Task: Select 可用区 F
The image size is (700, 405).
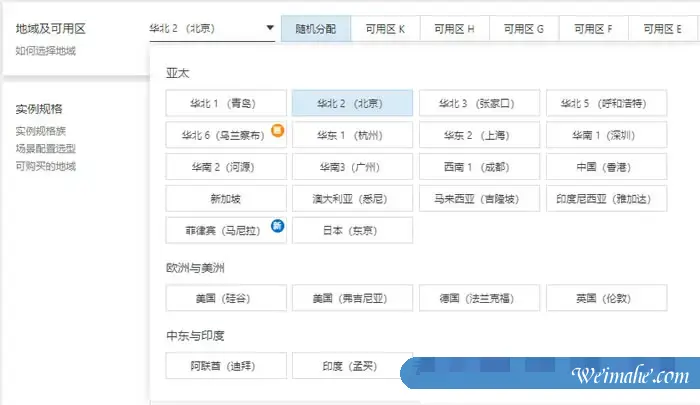Action: (593, 29)
